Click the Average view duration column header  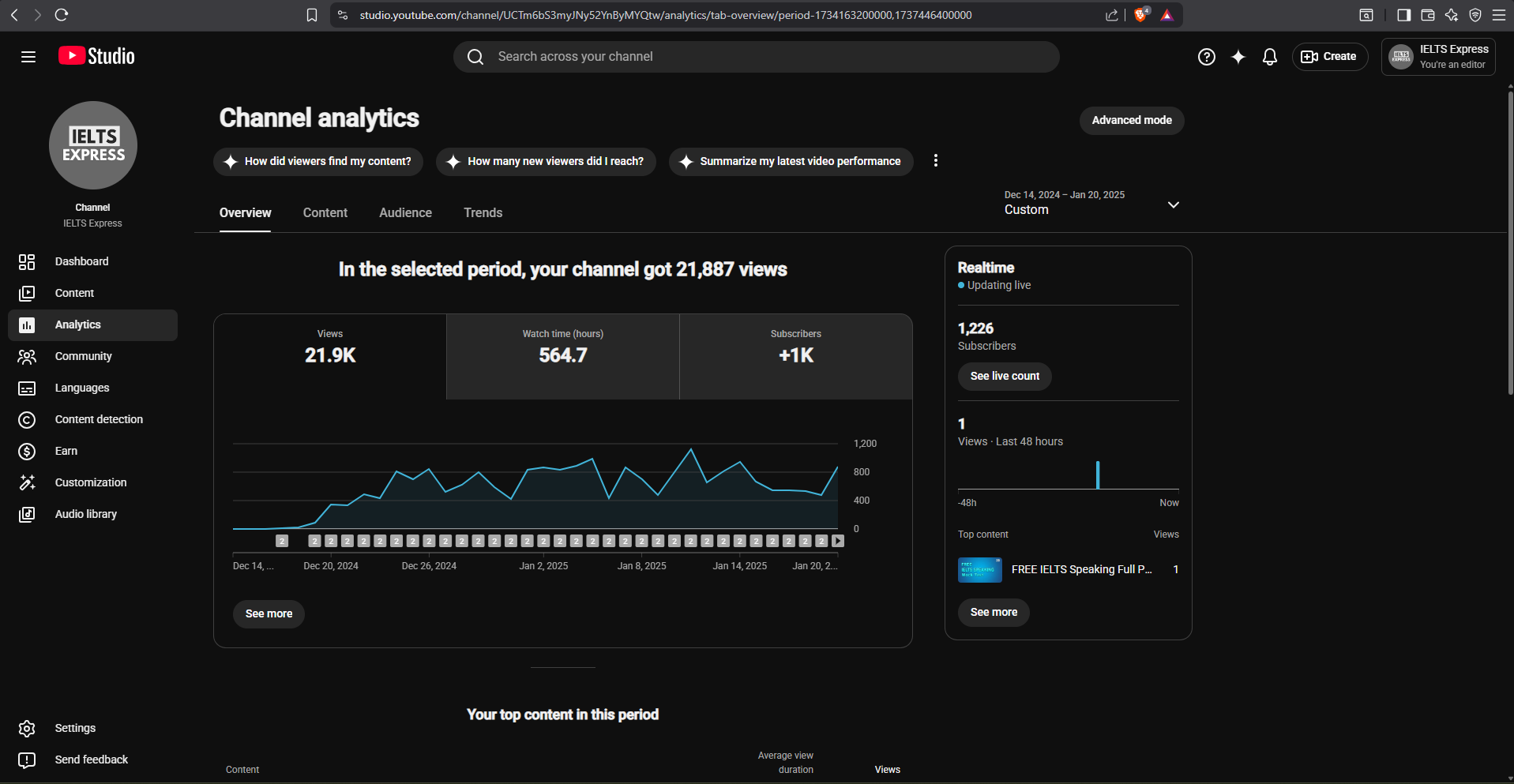tap(785, 763)
